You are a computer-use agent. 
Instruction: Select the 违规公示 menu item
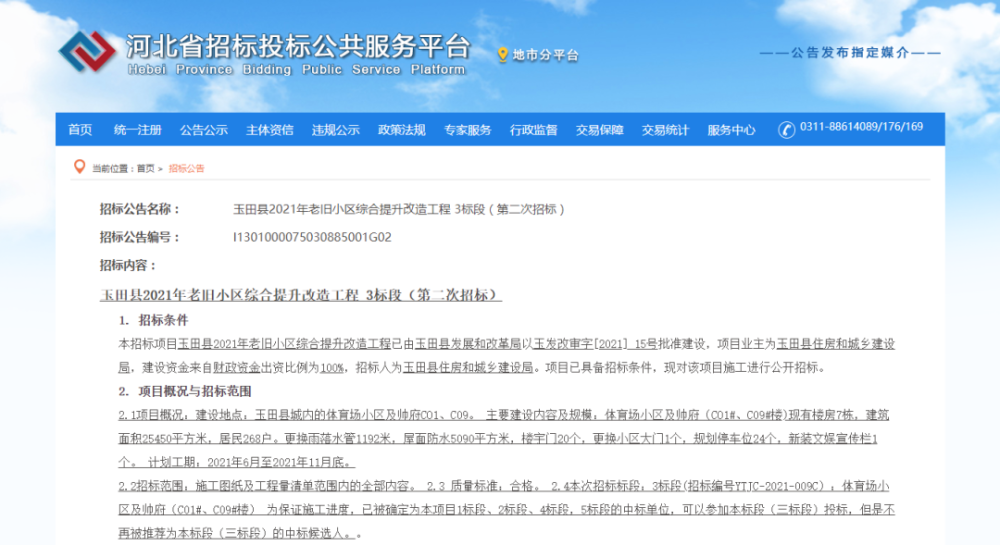click(335, 130)
